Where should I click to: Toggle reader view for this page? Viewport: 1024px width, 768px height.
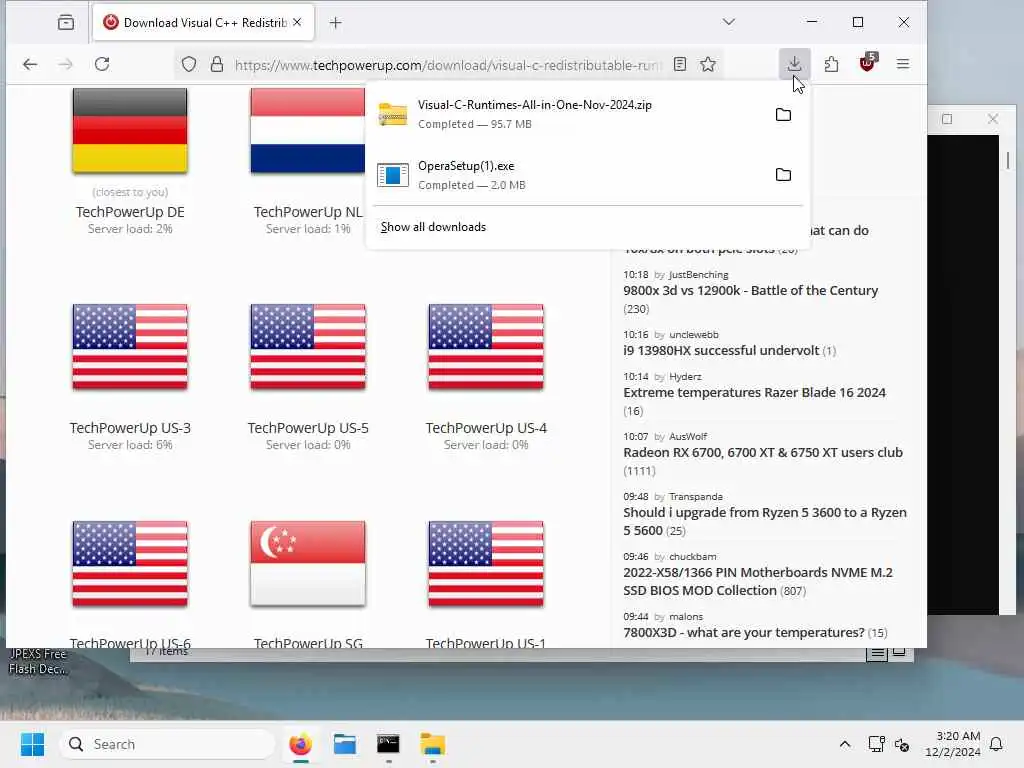pos(680,64)
